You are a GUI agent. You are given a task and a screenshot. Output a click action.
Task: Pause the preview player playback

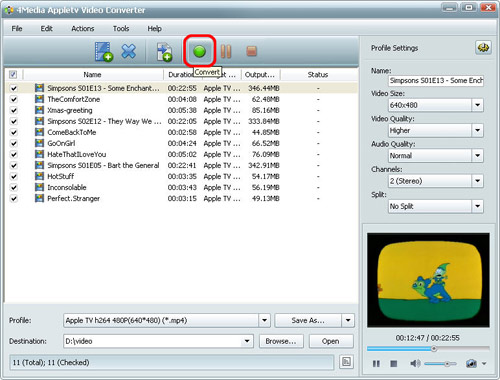pos(376,363)
